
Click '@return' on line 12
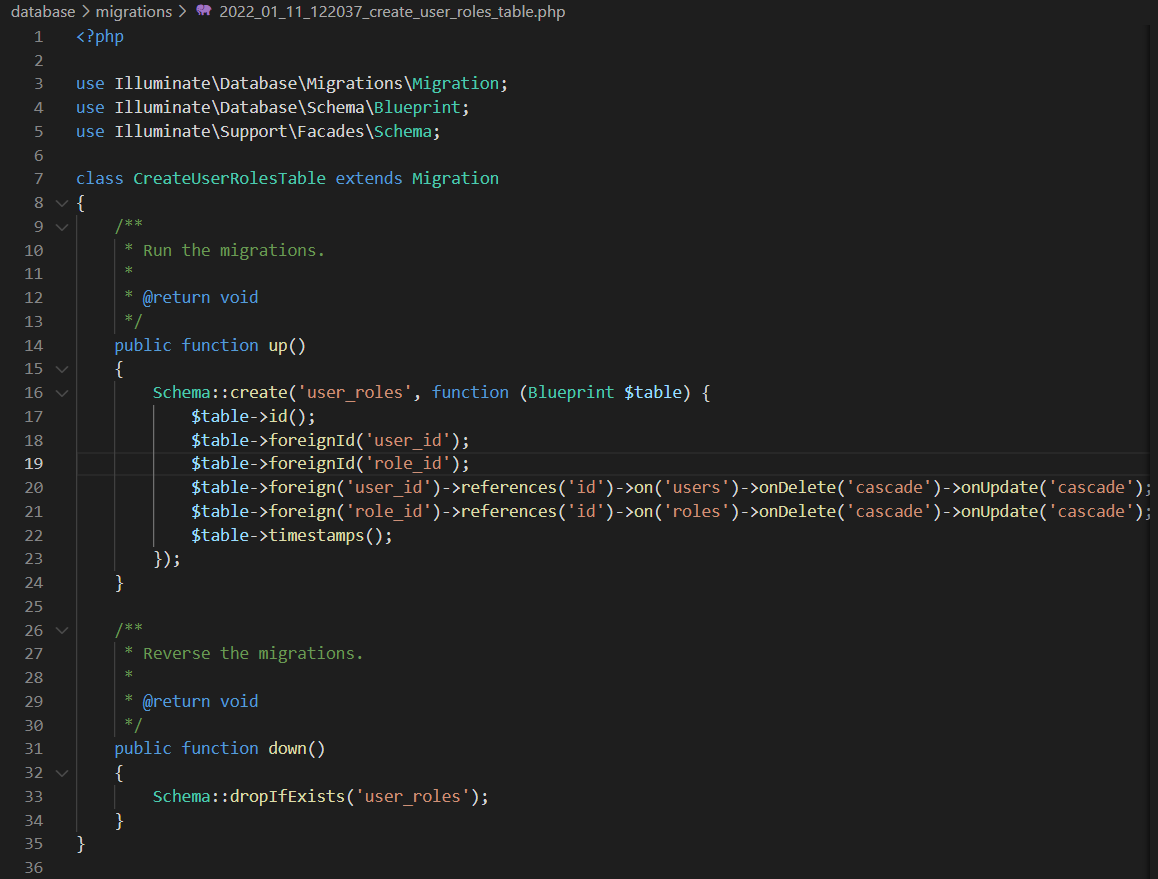pos(176,298)
